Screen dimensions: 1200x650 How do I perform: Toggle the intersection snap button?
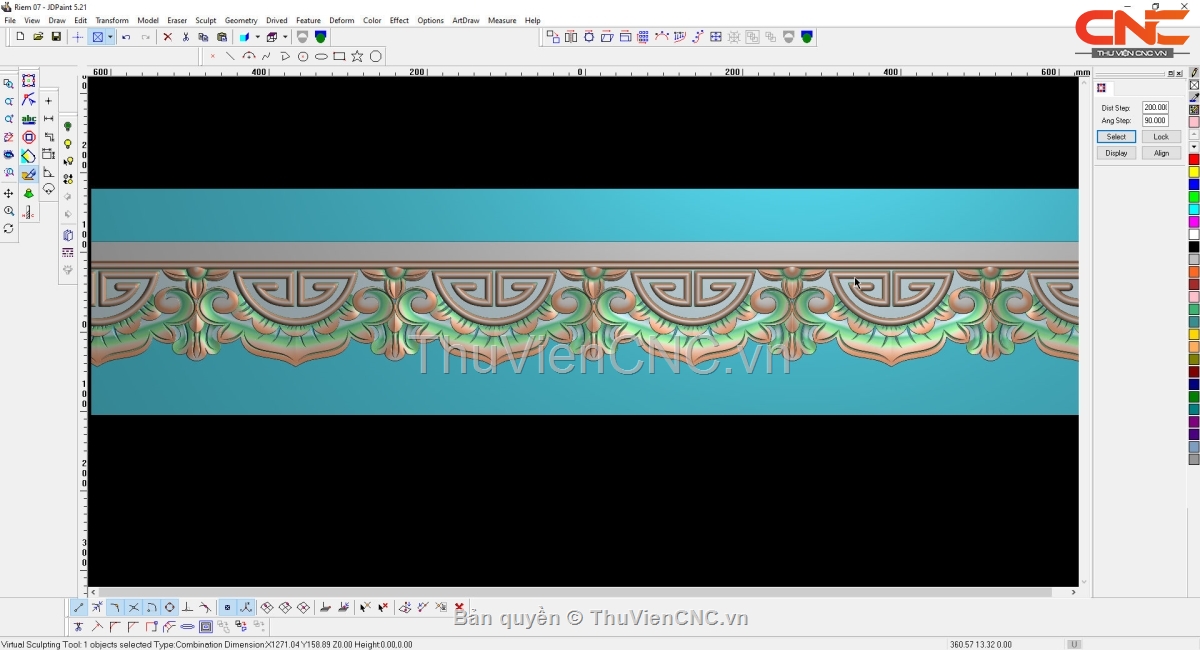coord(133,607)
